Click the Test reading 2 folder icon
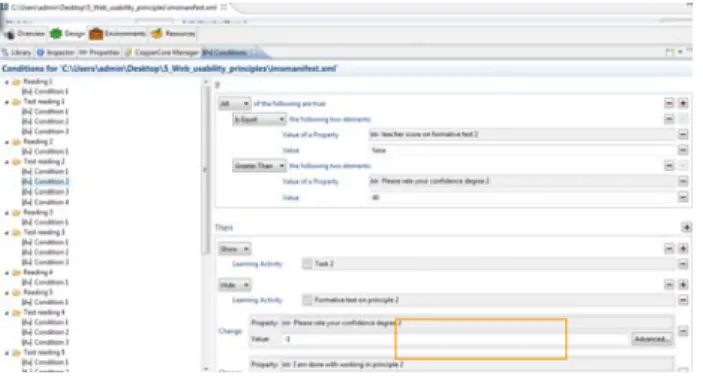The width and height of the screenshot is (703, 381). 17,161
